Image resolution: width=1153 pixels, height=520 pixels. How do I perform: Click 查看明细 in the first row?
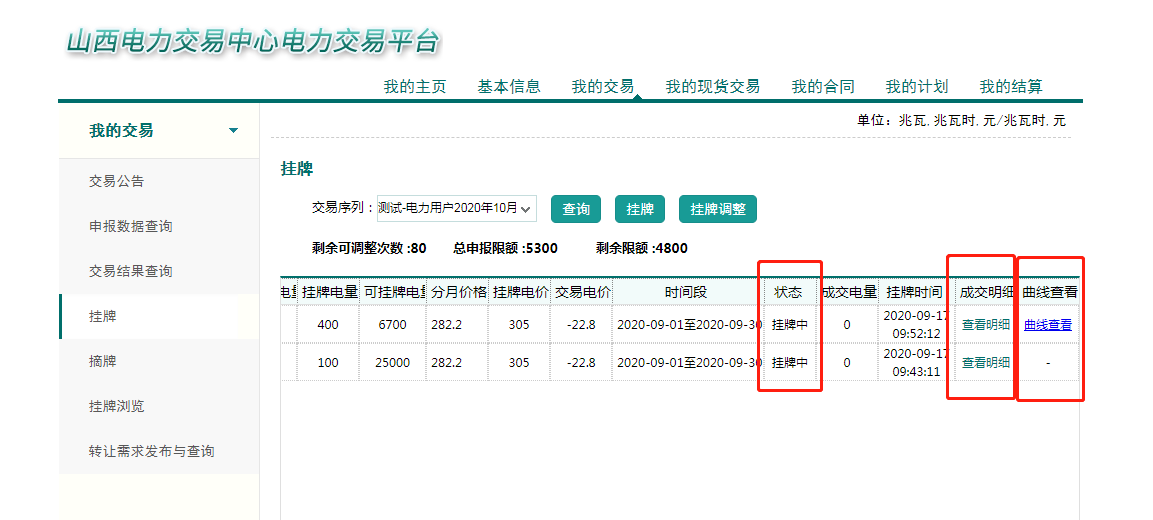985,325
